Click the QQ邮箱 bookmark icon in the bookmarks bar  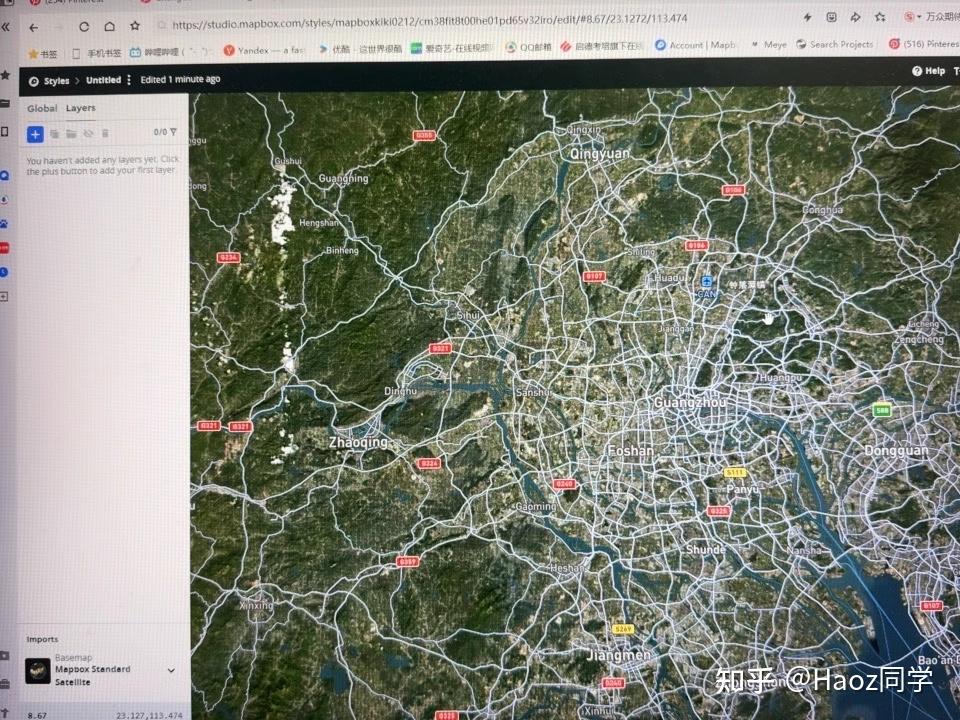click(512, 47)
